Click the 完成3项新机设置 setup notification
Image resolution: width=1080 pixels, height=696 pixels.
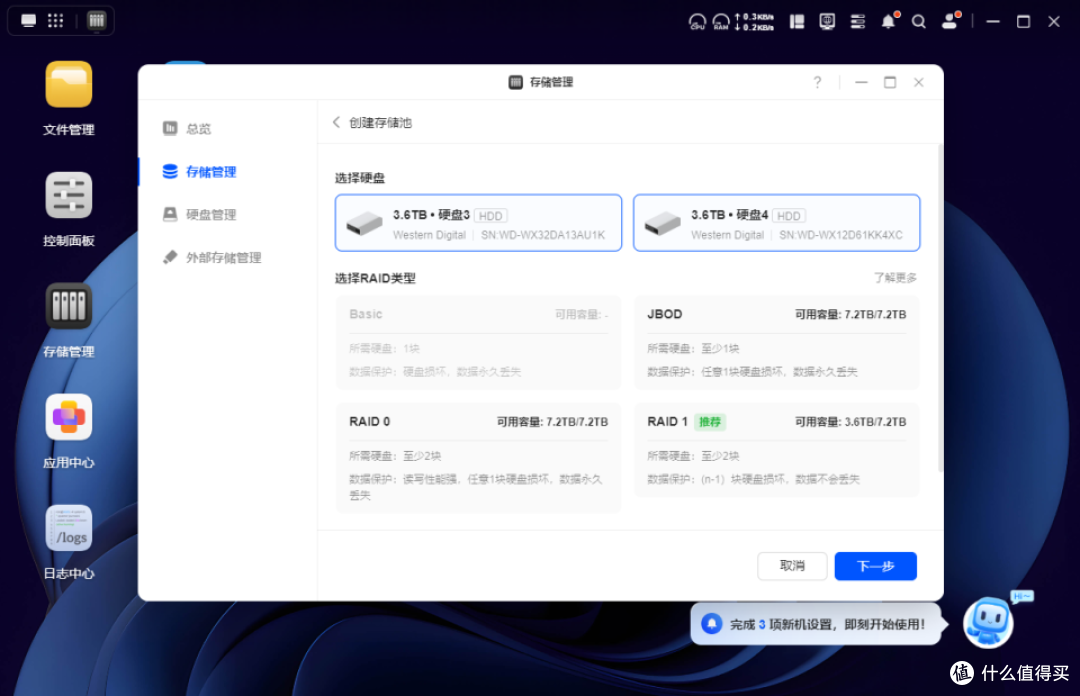coord(816,624)
